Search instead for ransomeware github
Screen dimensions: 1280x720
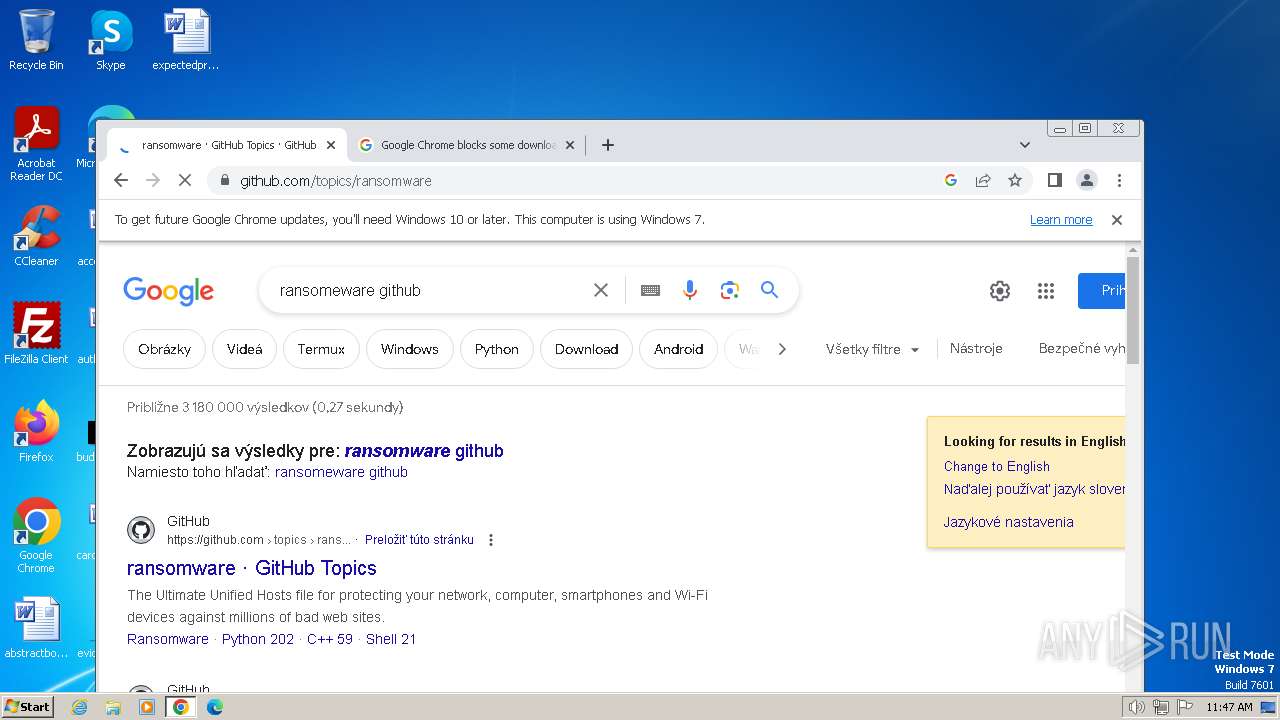tap(341, 472)
